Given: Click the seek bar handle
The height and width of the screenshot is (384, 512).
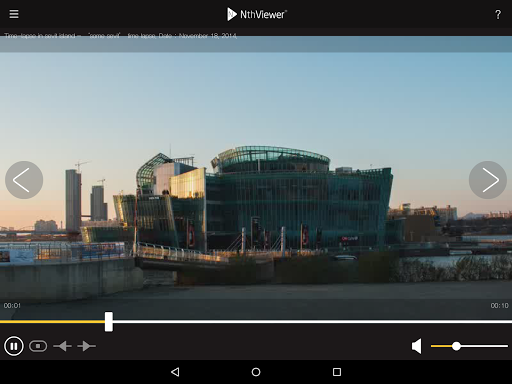Looking at the screenshot, I should pyautogui.click(x=109, y=322).
